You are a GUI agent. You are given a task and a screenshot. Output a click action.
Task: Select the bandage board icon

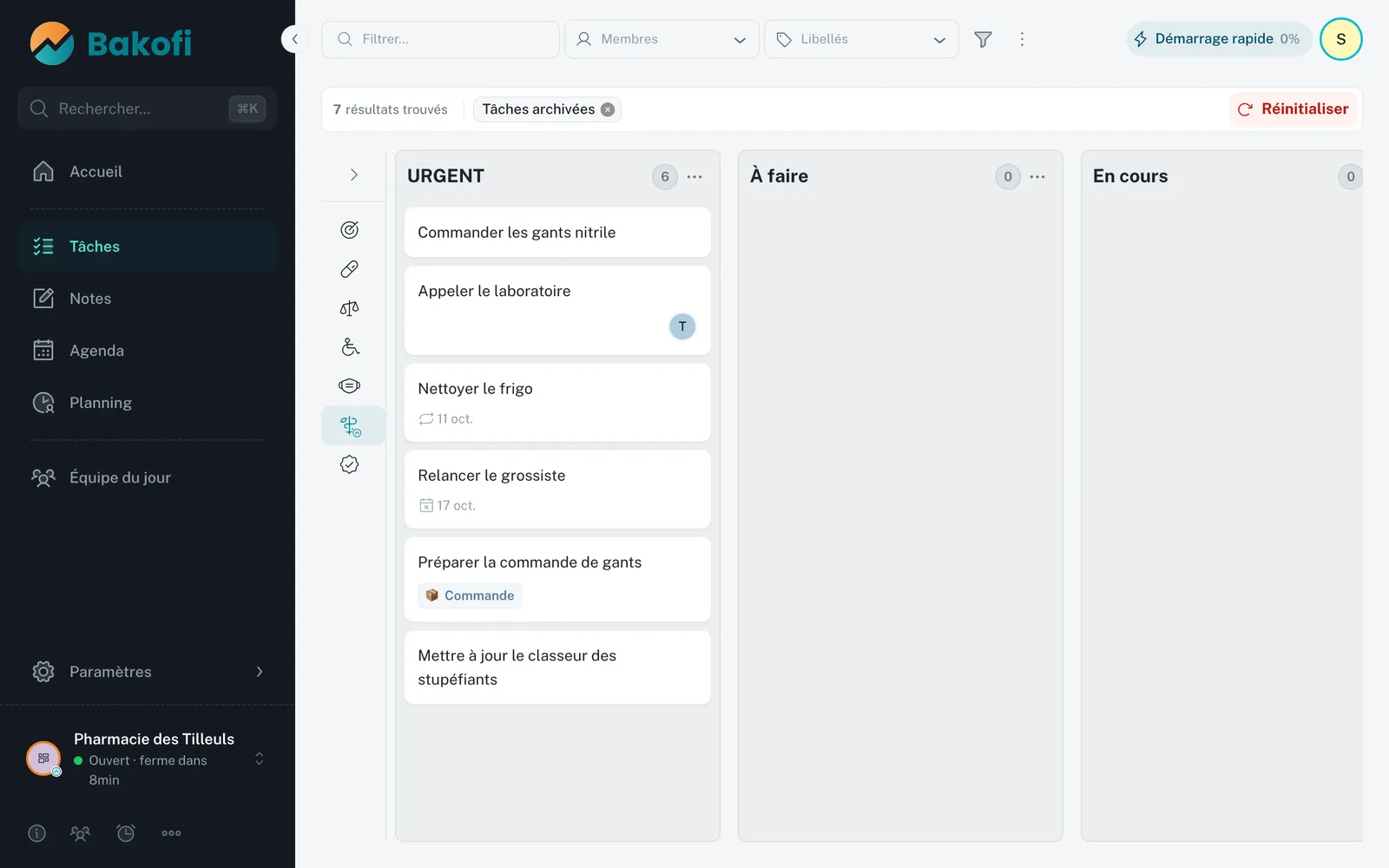click(350, 269)
